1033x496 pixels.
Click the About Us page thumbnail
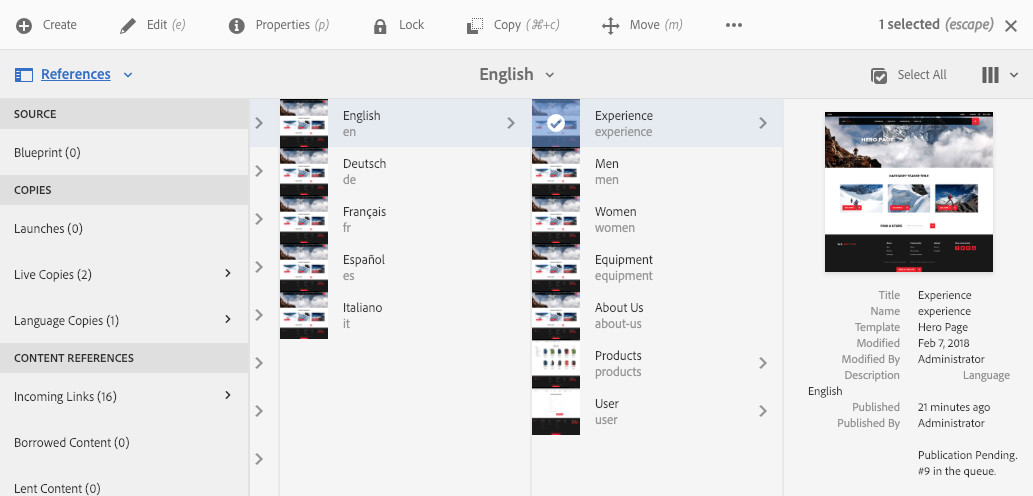pos(556,315)
